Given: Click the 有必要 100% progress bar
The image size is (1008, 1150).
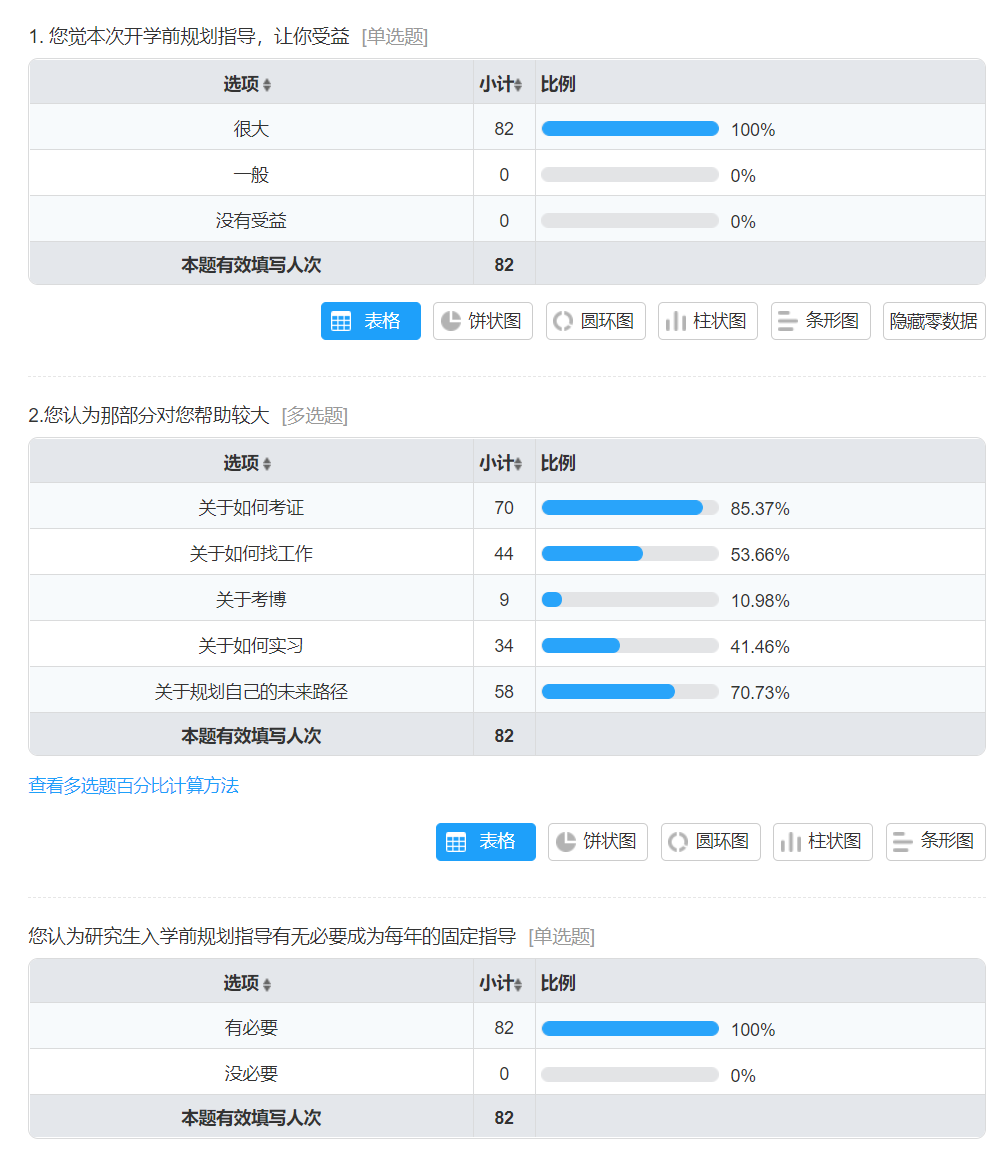Looking at the screenshot, I should 630,1029.
